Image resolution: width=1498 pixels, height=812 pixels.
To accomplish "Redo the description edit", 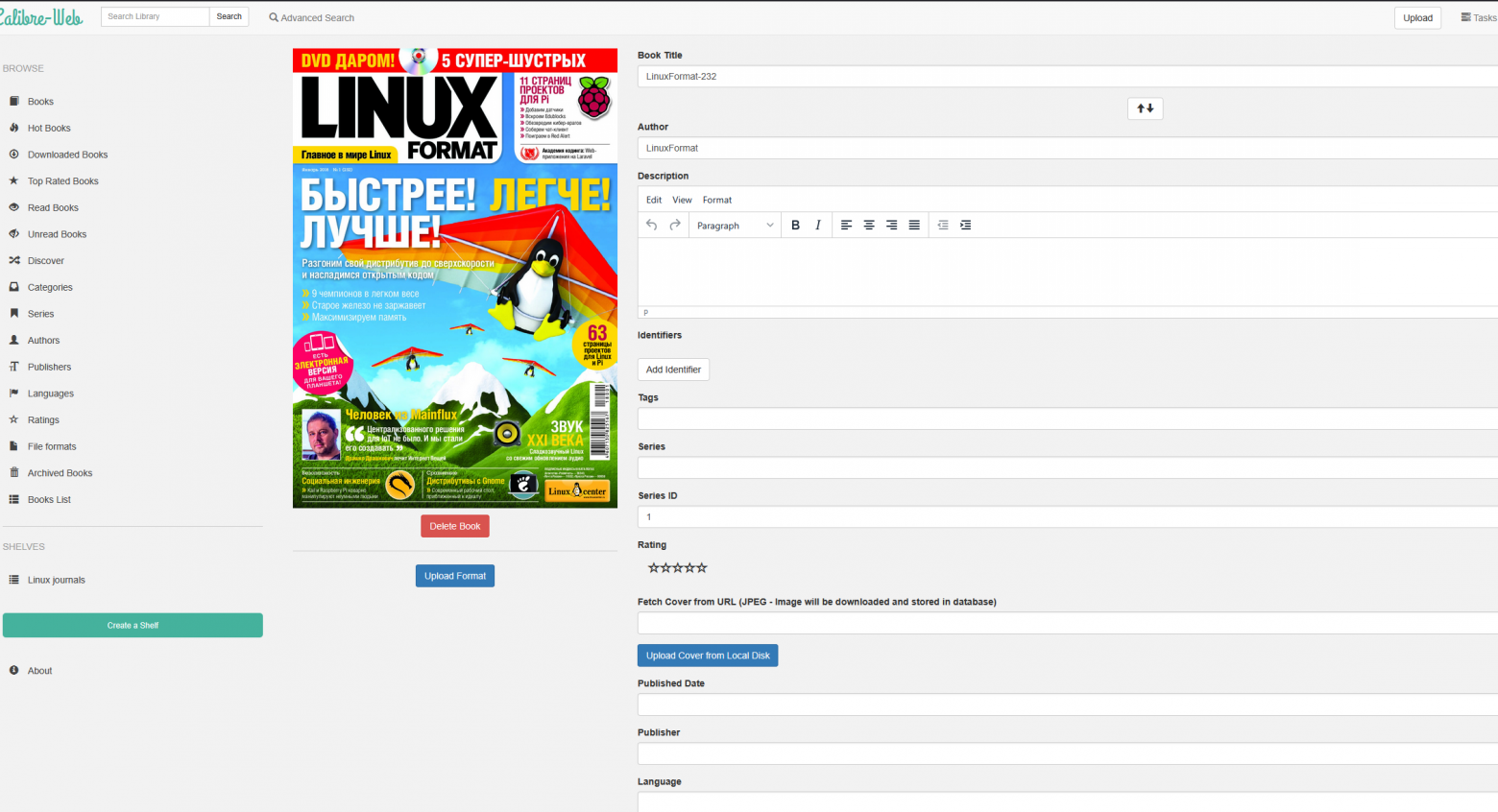I will [x=675, y=225].
